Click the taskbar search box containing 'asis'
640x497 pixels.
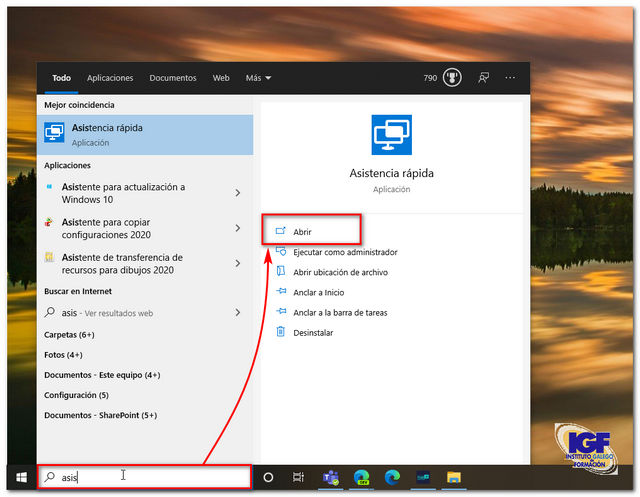pyautogui.click(x=143, y=477)
